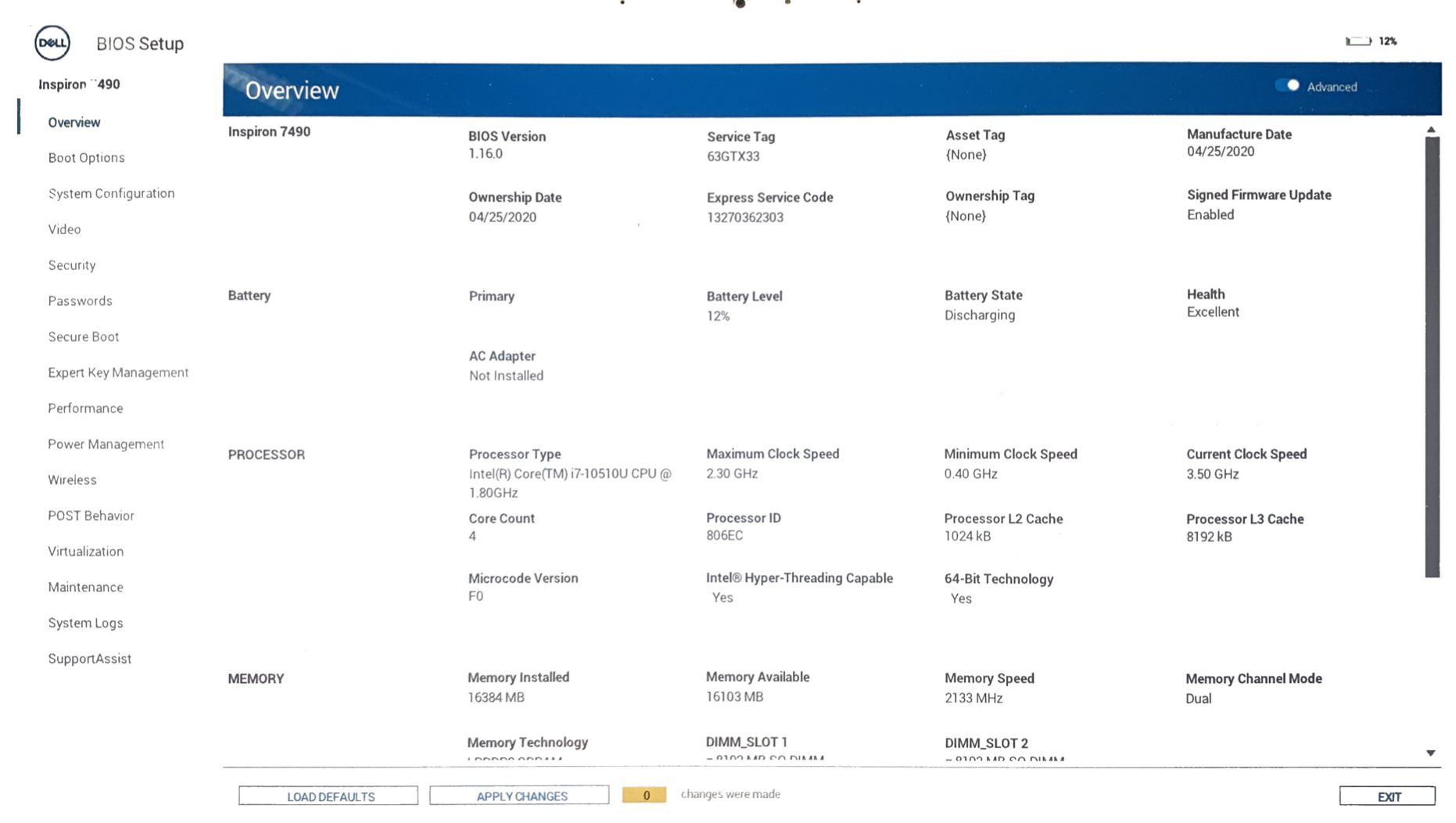Click Memory Available 16103 MB

734,696
